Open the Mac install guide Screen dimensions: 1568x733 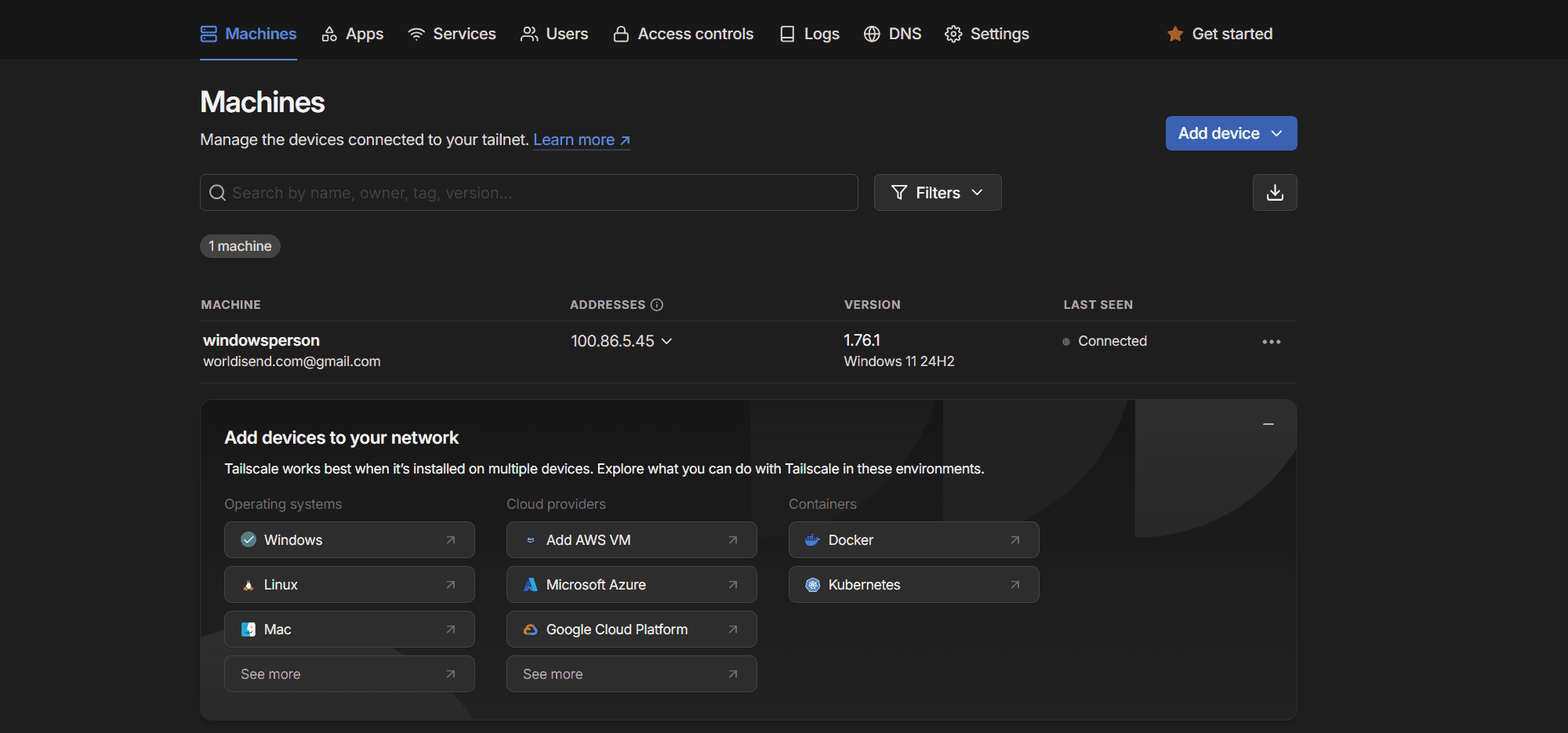click(x=350, y=630)
